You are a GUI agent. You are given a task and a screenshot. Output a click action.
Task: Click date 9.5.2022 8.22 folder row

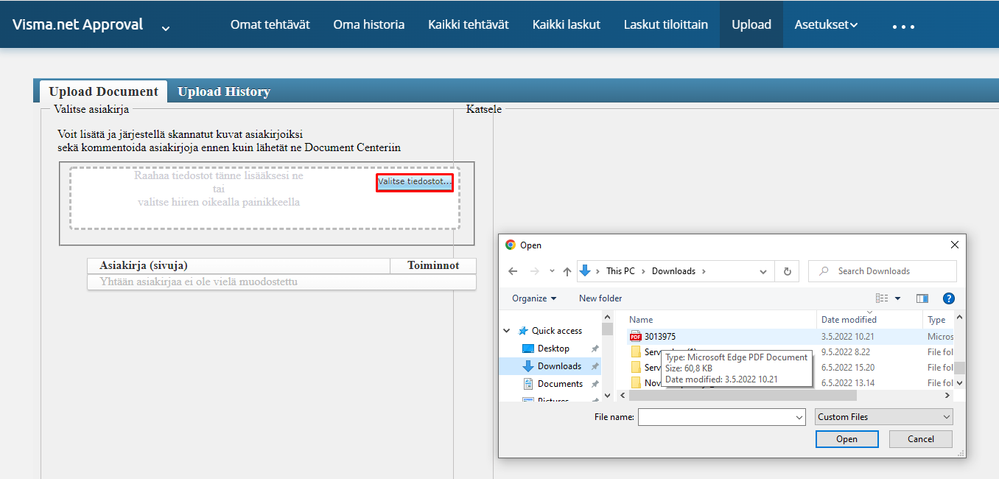(x=845, y=351)
